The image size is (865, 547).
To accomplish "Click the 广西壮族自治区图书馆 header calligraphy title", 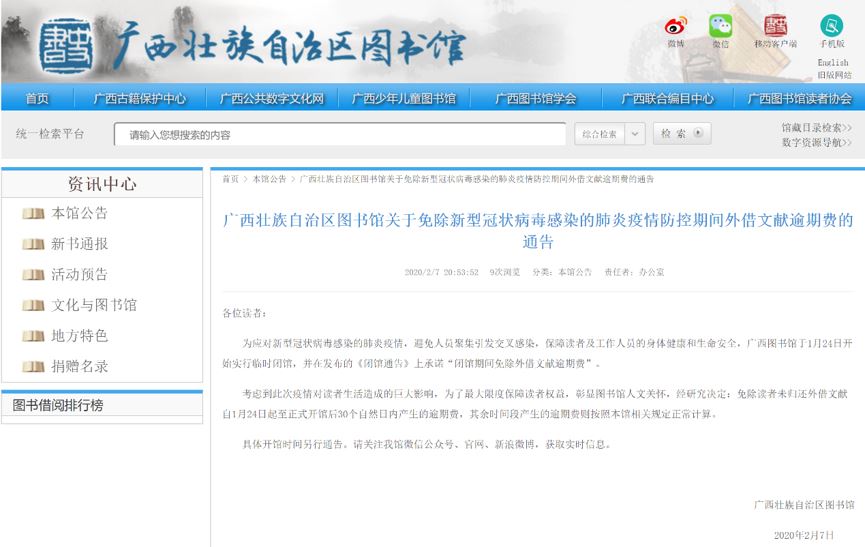I will point(291,46).
